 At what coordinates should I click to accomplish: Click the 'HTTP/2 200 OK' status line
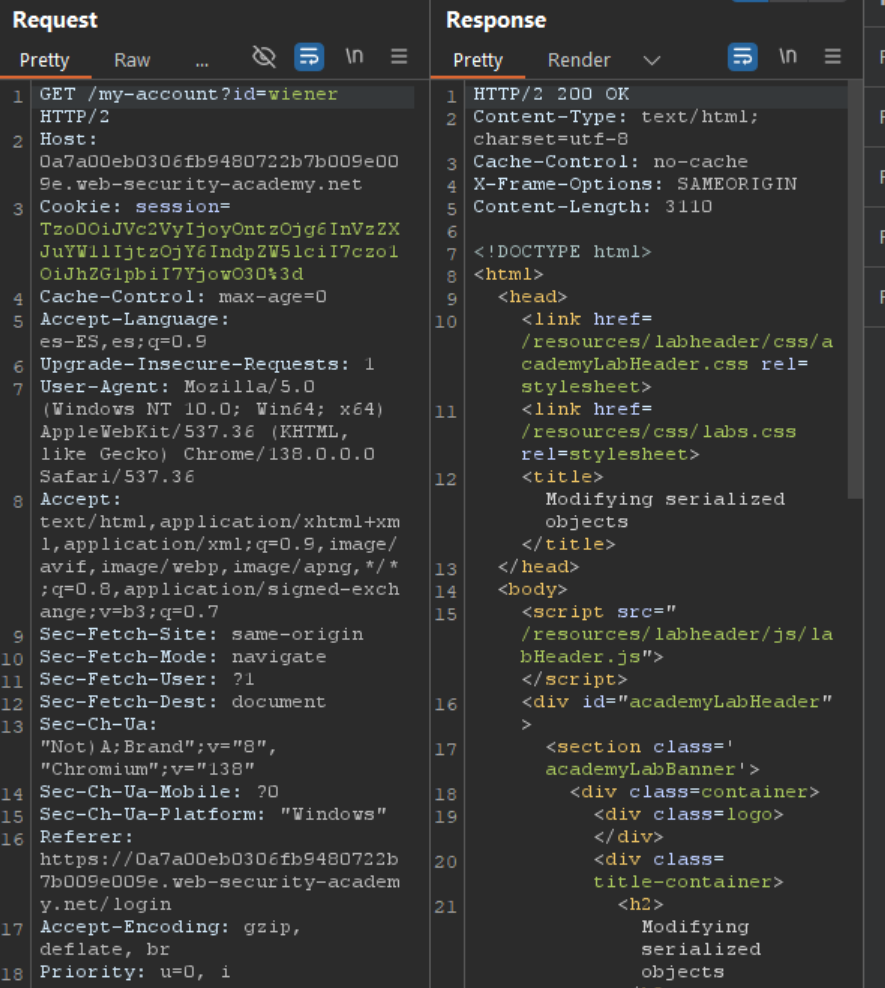(x=551, y=94)
